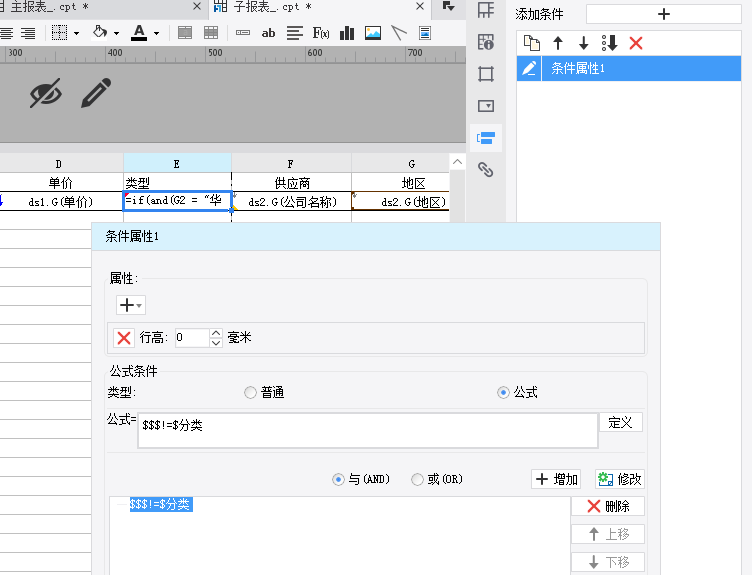Select the 普通 condition type
Screen dimensions: 752x575
(x=264, y=393)
